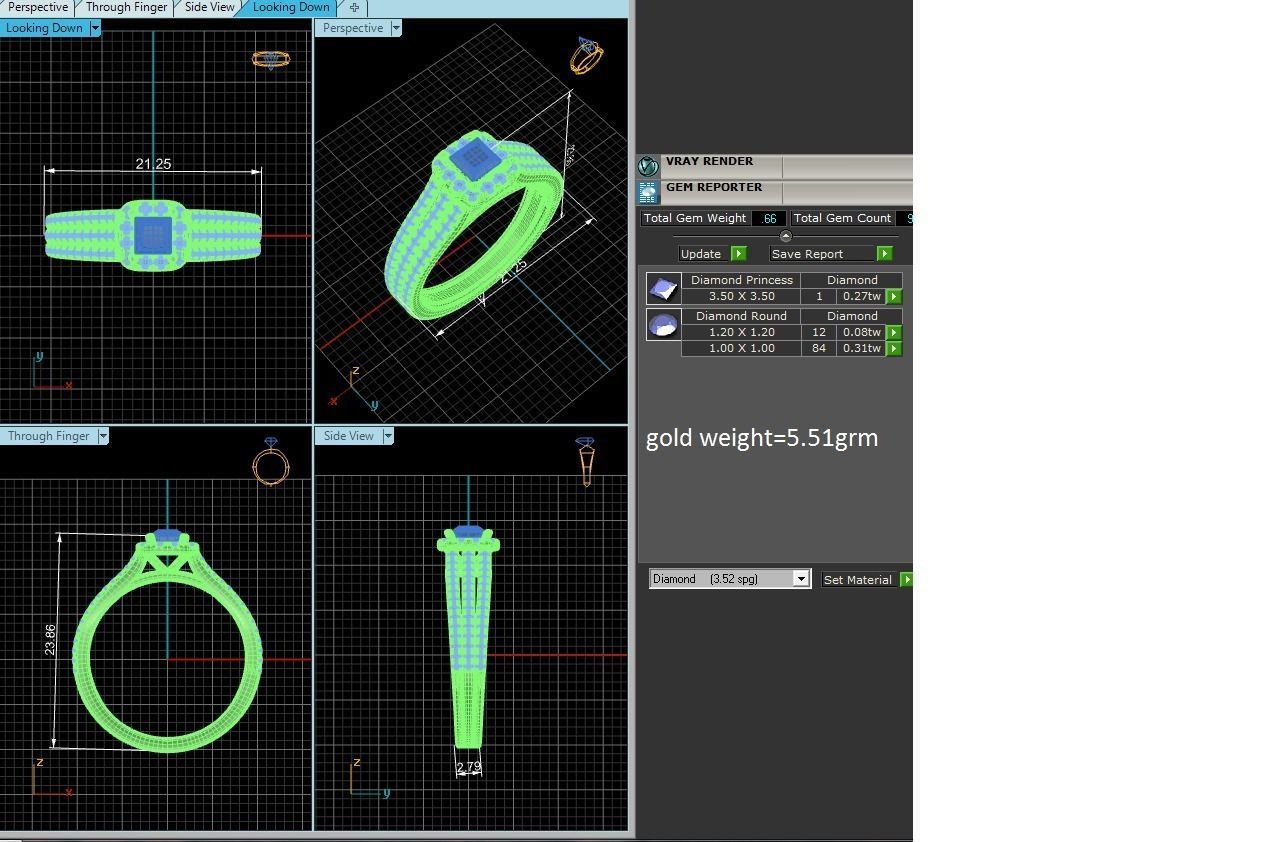Click the Update green arrow button
Image resolution: width=1274 pixels, height=842 pixels.
click(x=739, y=254)
